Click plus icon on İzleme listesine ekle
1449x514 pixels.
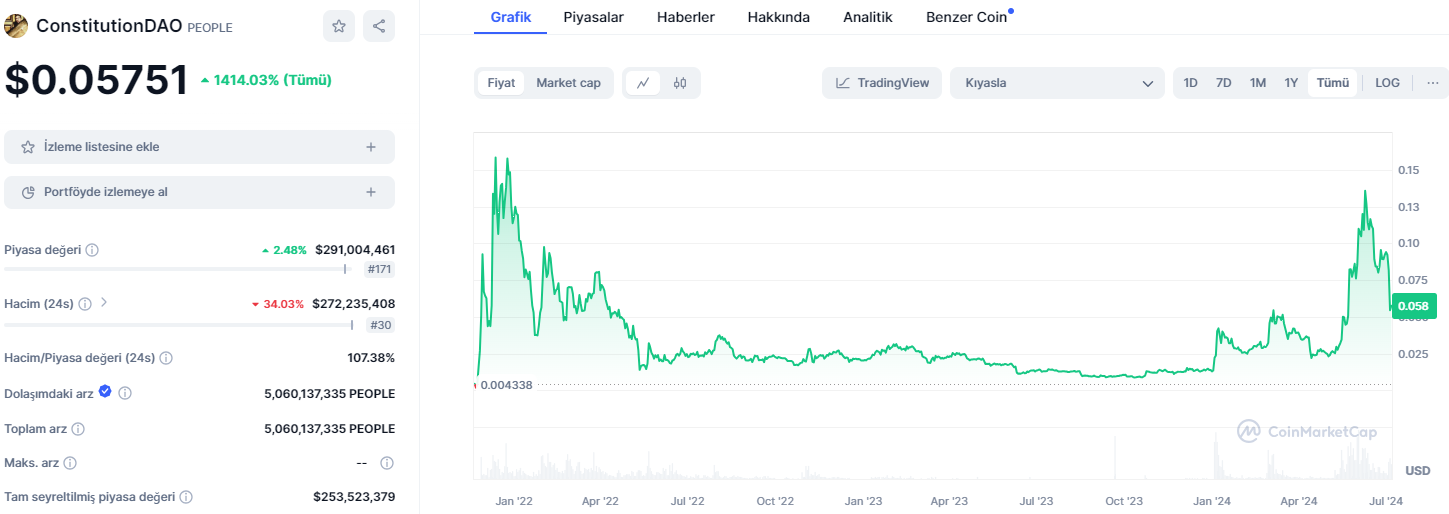coord(371,147)
